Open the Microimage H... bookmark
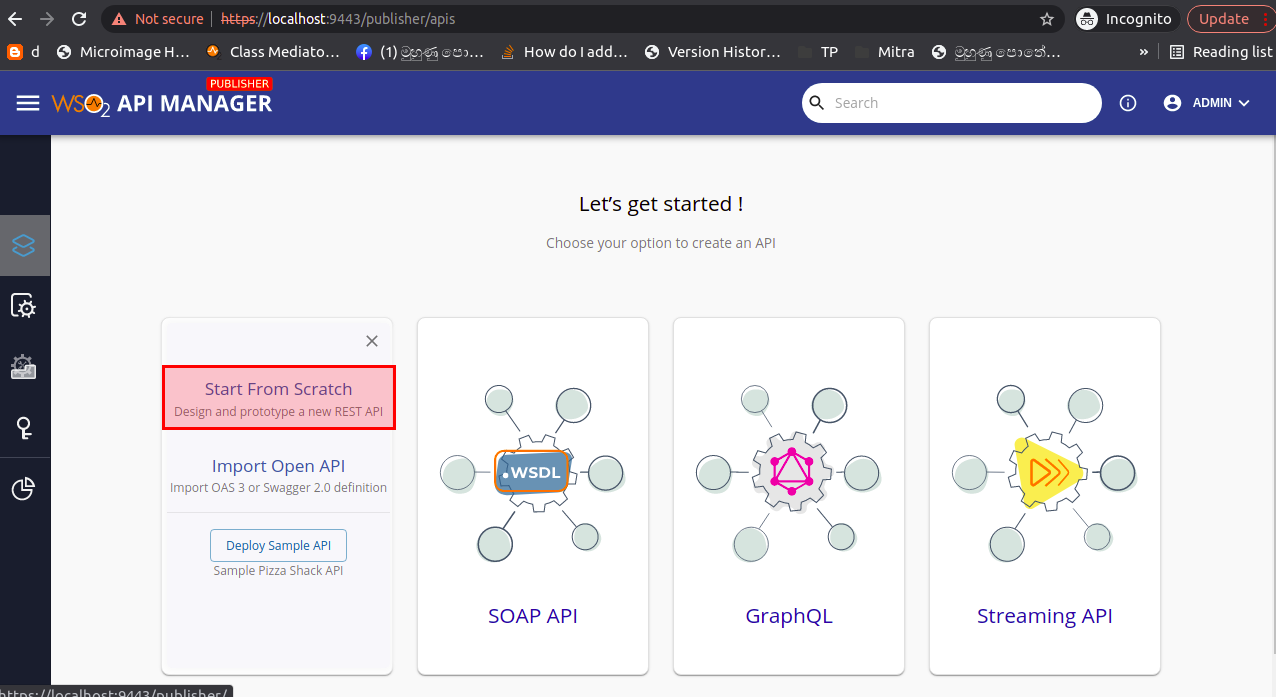The height and width of the screenshot is (697, 1276). pos(123,52)
